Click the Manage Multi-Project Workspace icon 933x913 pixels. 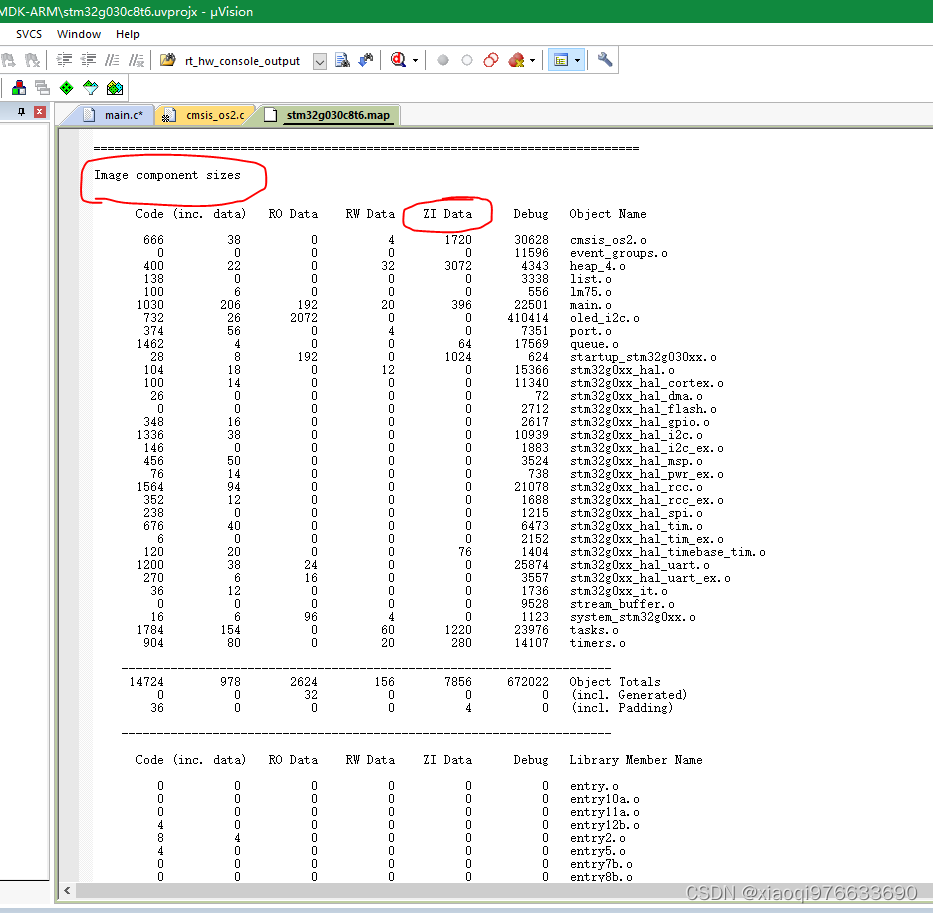click(x=42, y=88)
